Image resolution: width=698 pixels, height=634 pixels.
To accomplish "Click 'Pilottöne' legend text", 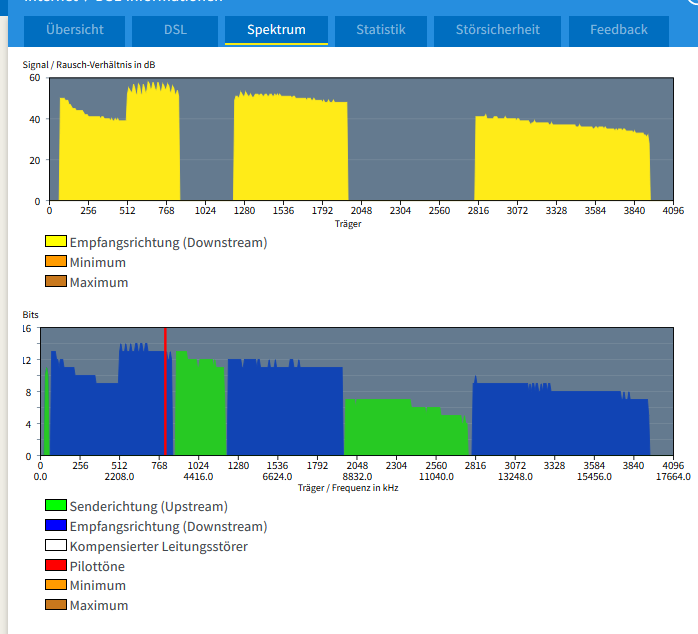I will [x=97, y=567].
